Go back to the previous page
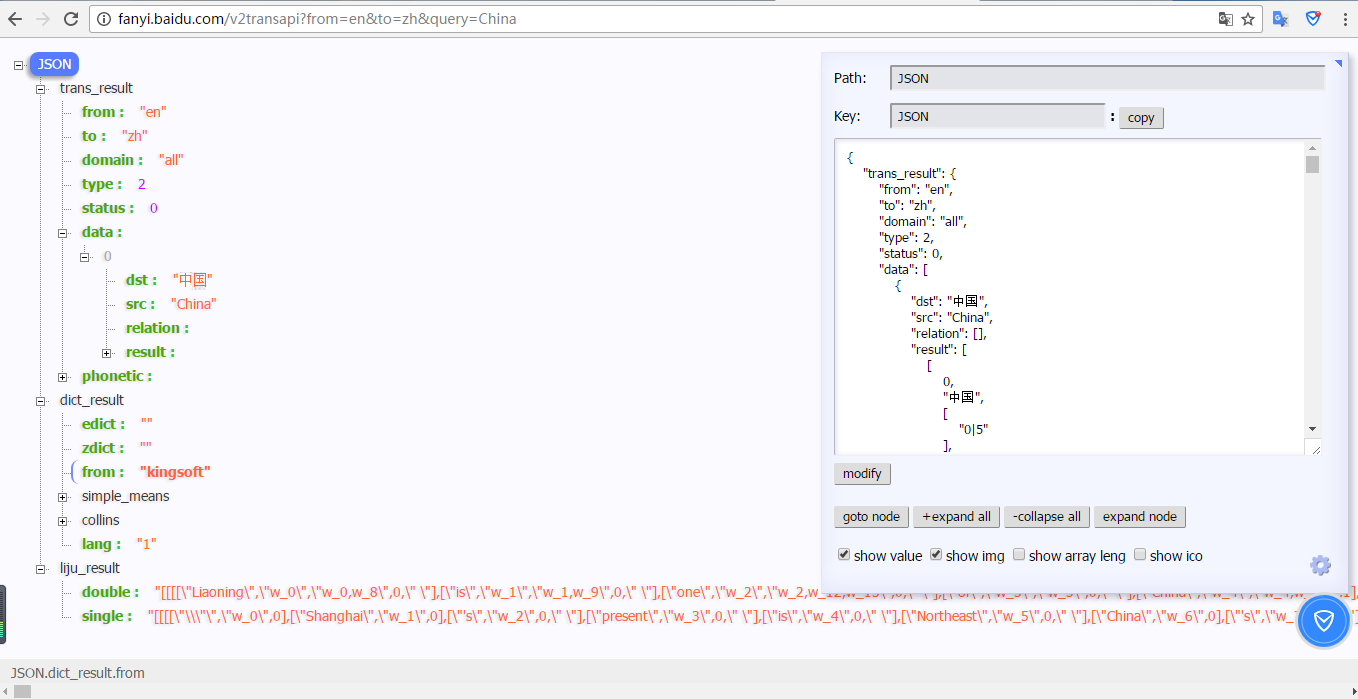The height and width of the screenshot is (699, 1358). (x=15, y=18)
